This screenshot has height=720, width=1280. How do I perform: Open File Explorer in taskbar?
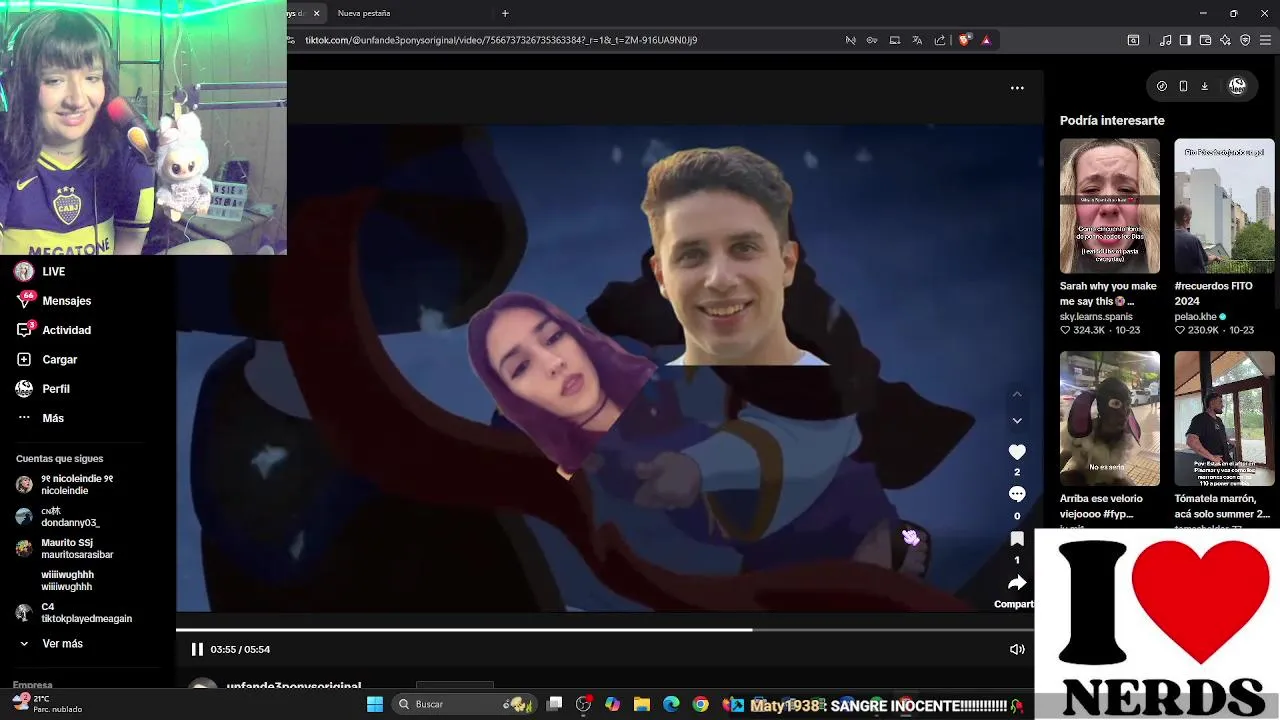642,704
